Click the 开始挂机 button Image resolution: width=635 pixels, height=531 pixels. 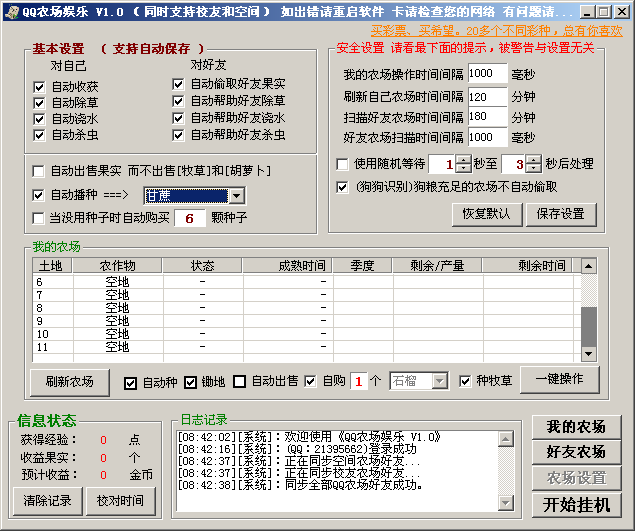click(576, 505)
